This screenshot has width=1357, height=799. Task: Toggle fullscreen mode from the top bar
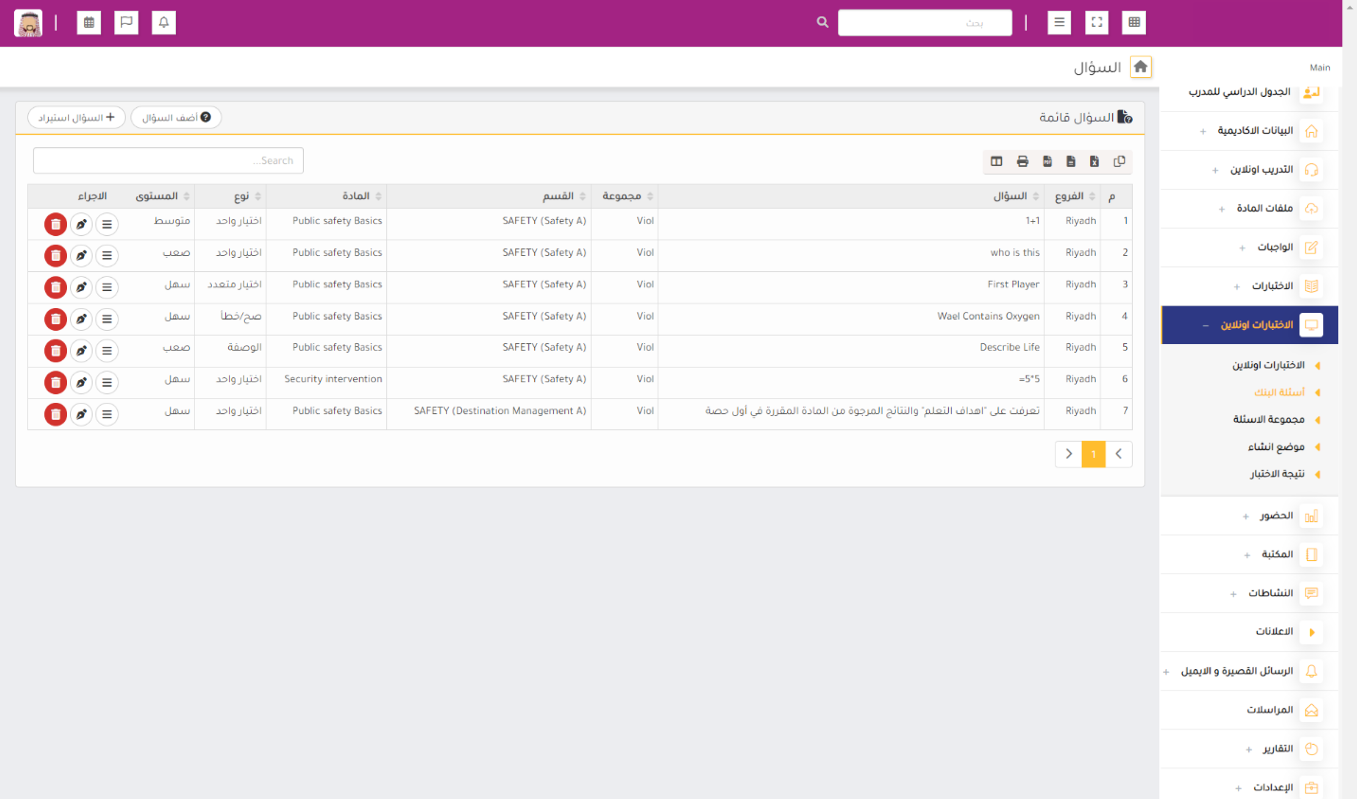click(x=1097, y=22)
